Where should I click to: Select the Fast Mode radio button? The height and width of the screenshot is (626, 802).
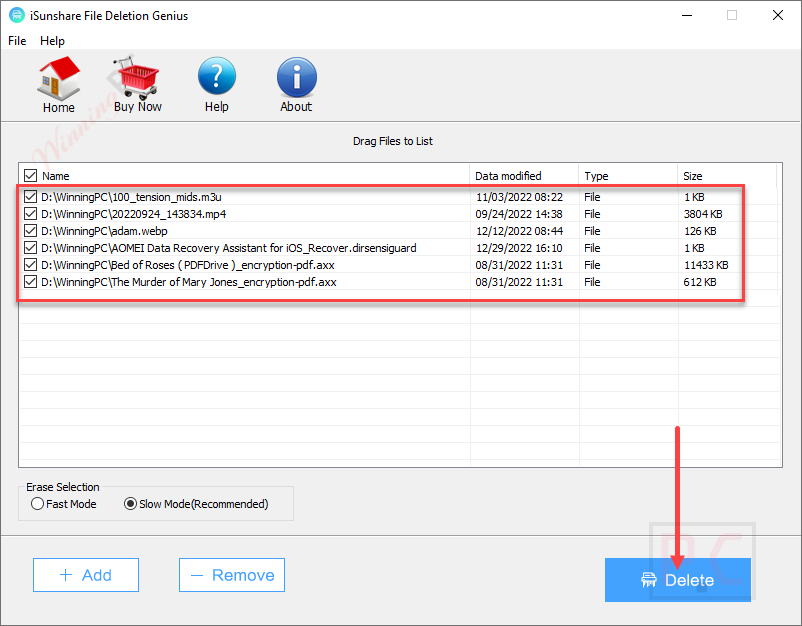37,504
